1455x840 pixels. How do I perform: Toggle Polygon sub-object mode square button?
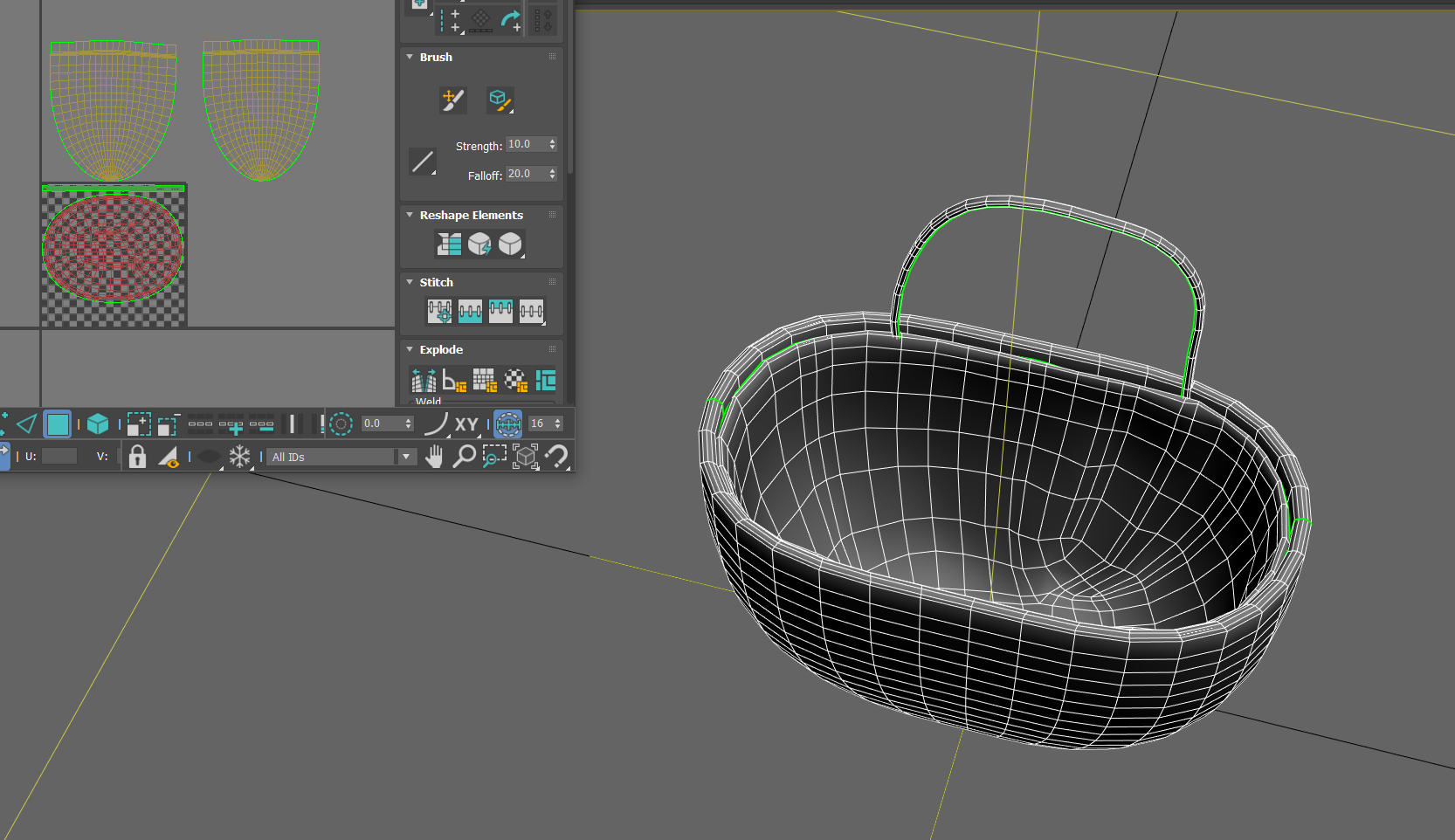pyautogui.click(x=58, y=424)
